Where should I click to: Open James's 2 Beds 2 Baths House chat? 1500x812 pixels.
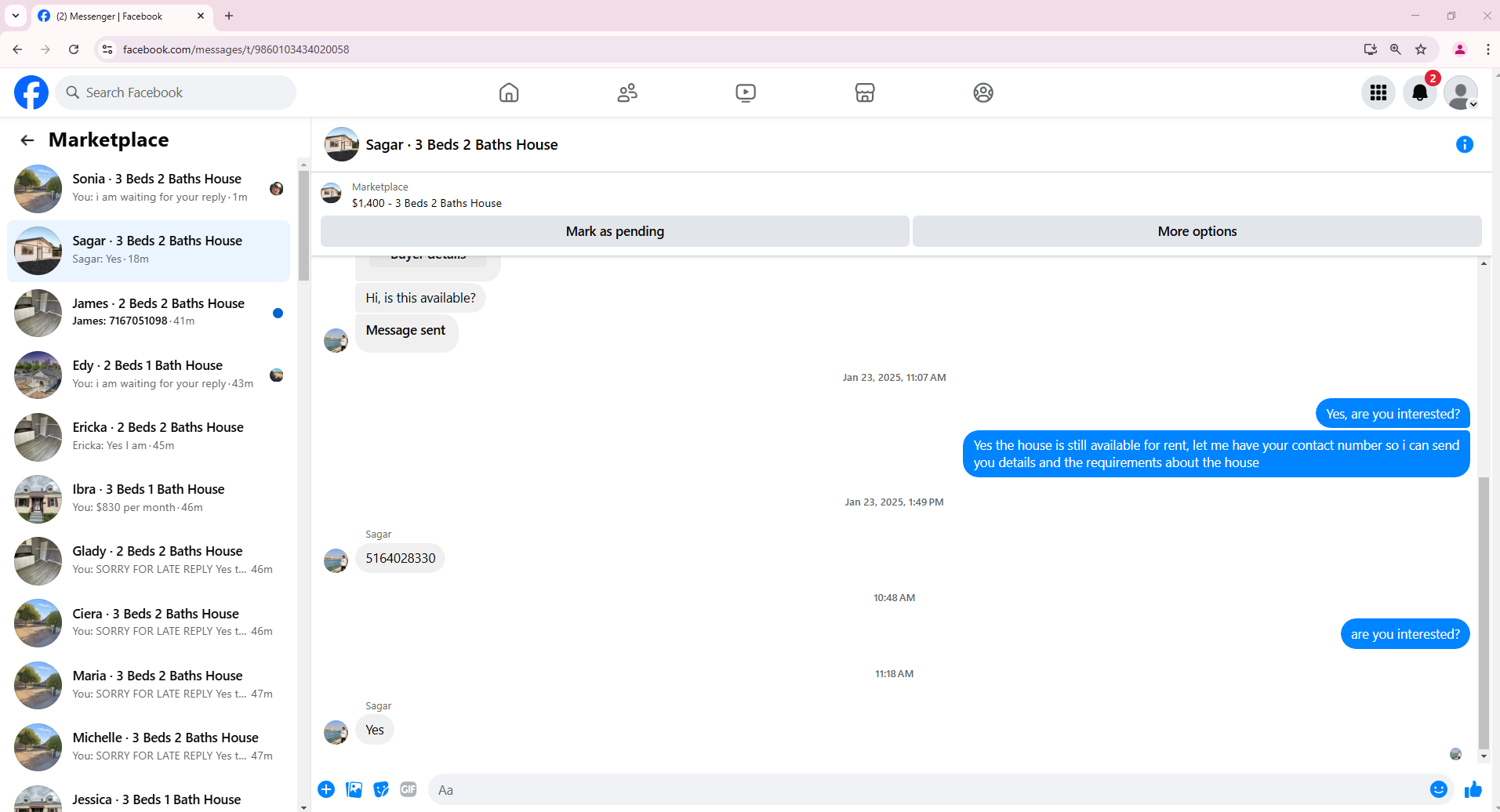[149, 313]
